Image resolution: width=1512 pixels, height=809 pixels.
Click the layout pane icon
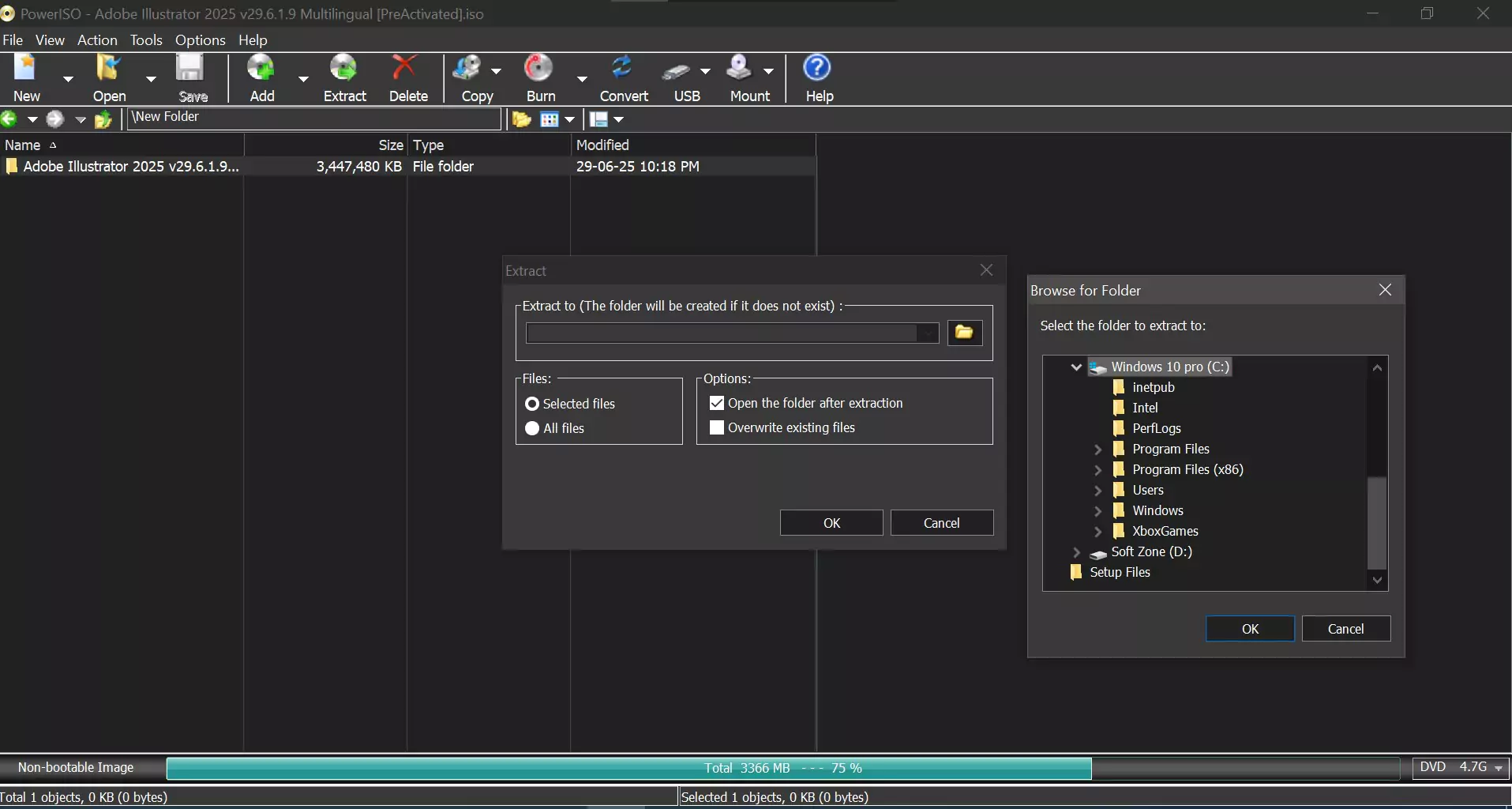tap(599, 119)
